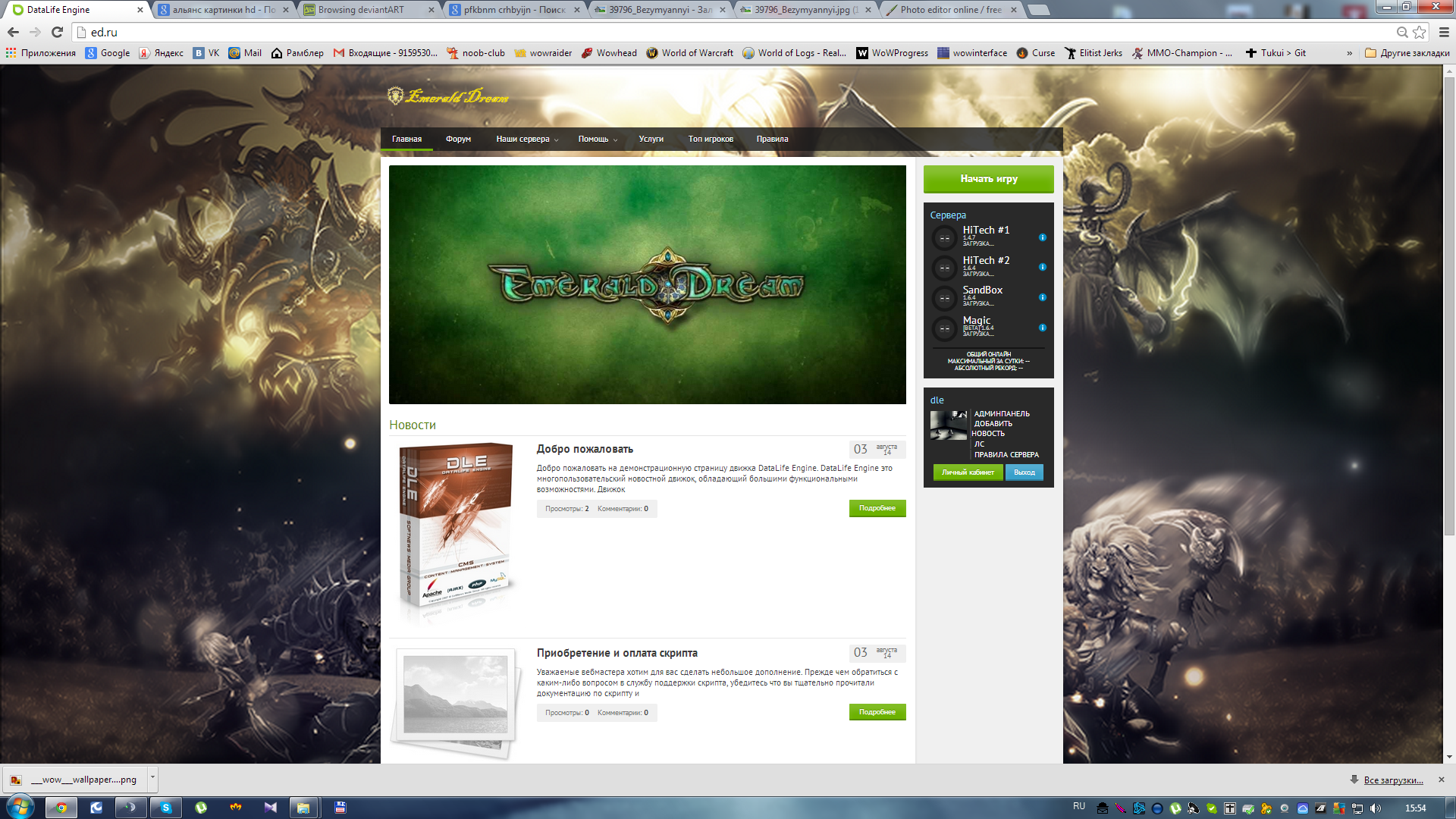Bookmark this page with star icon
1456x819 pixels.
click(x=1419, y=32)
